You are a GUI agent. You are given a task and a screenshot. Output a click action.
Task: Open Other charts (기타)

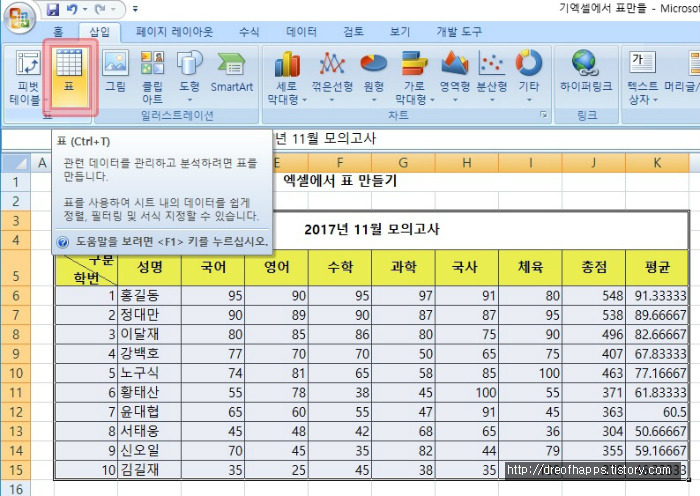(x=529, y=77)
